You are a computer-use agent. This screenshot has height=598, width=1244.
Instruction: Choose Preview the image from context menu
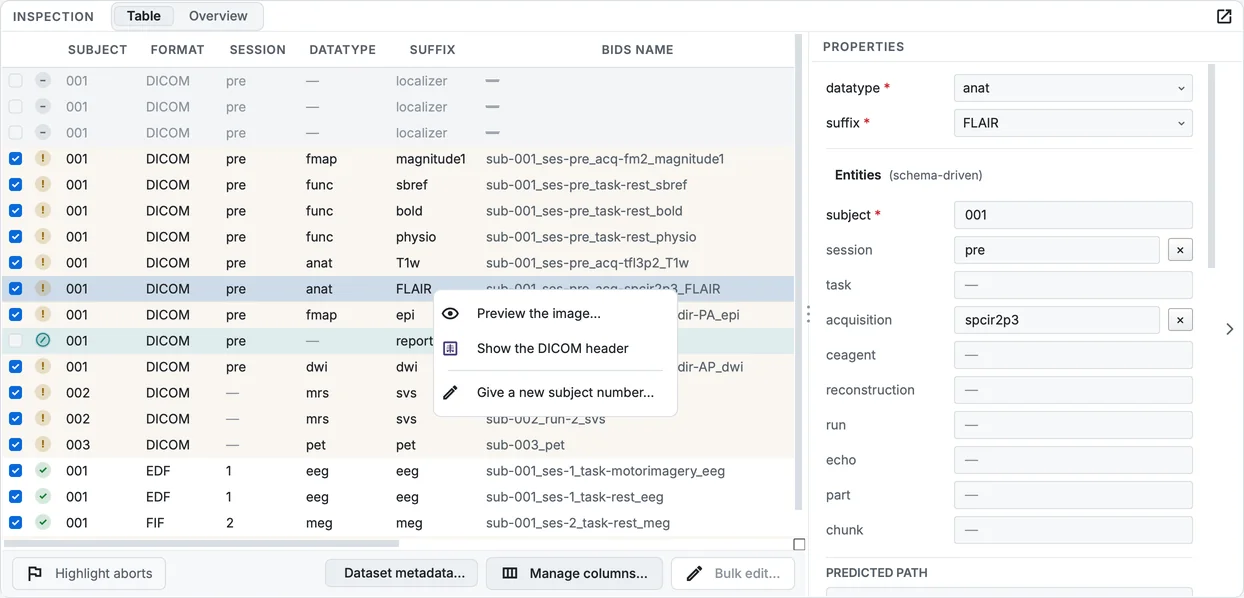point(555,313)
